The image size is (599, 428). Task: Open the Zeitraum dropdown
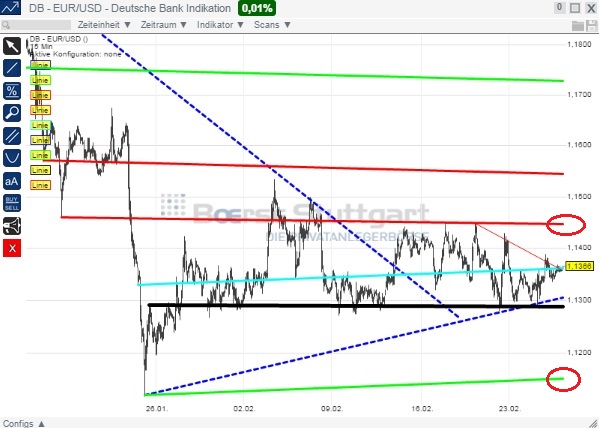pos(164,25)
